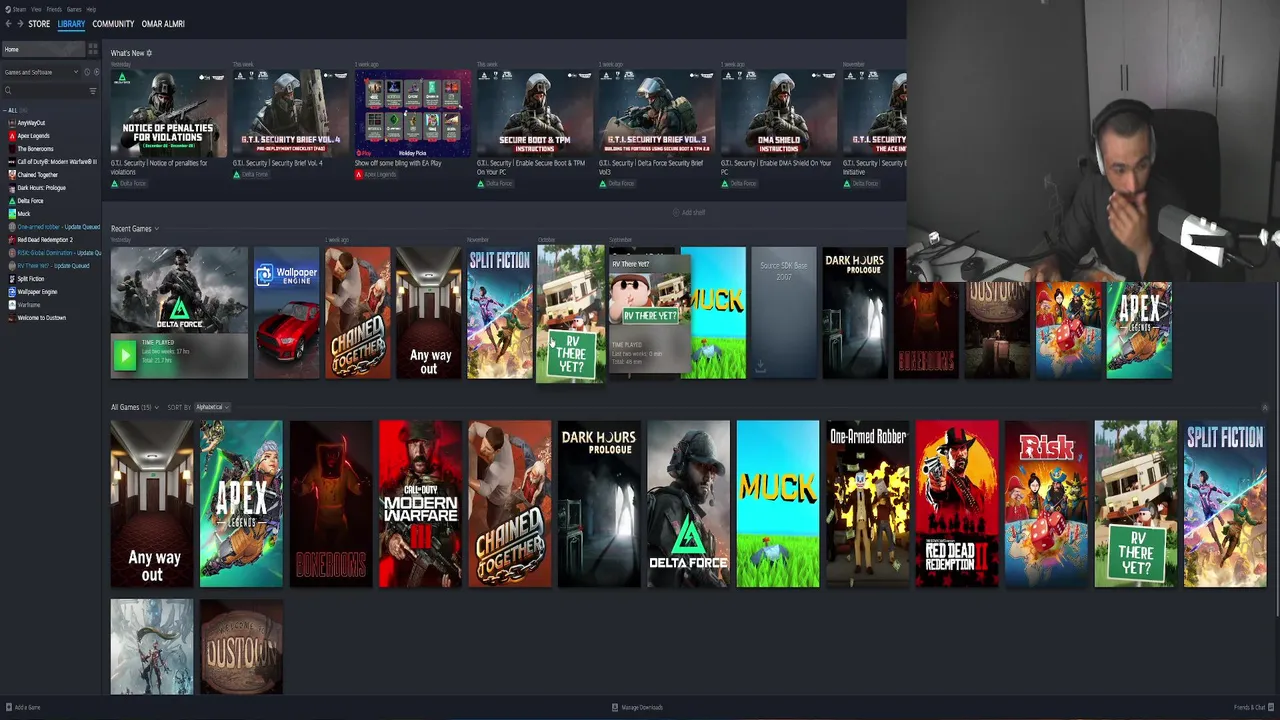Screen dimensions: 1280x720
Task: Open Risk cover in All Games
Action: coord(1046,503)
